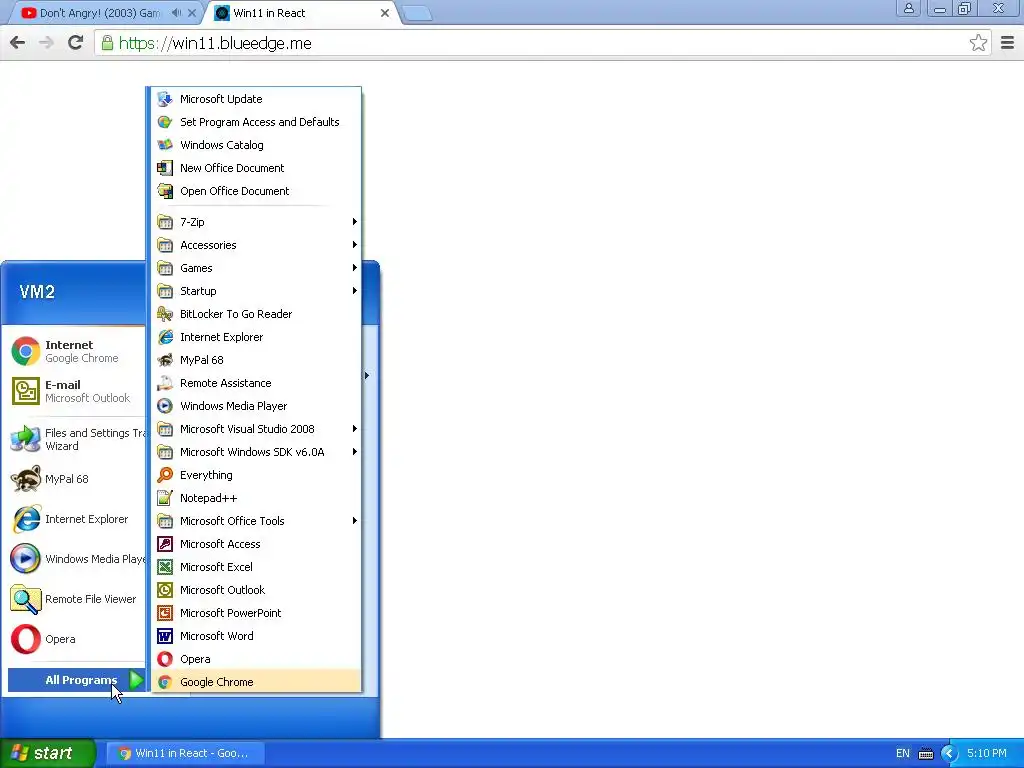Image resolution: width=1024 pixels, height=768 pixels.
Task: Launch Microsoft PowerPoint
Action: 256,613
